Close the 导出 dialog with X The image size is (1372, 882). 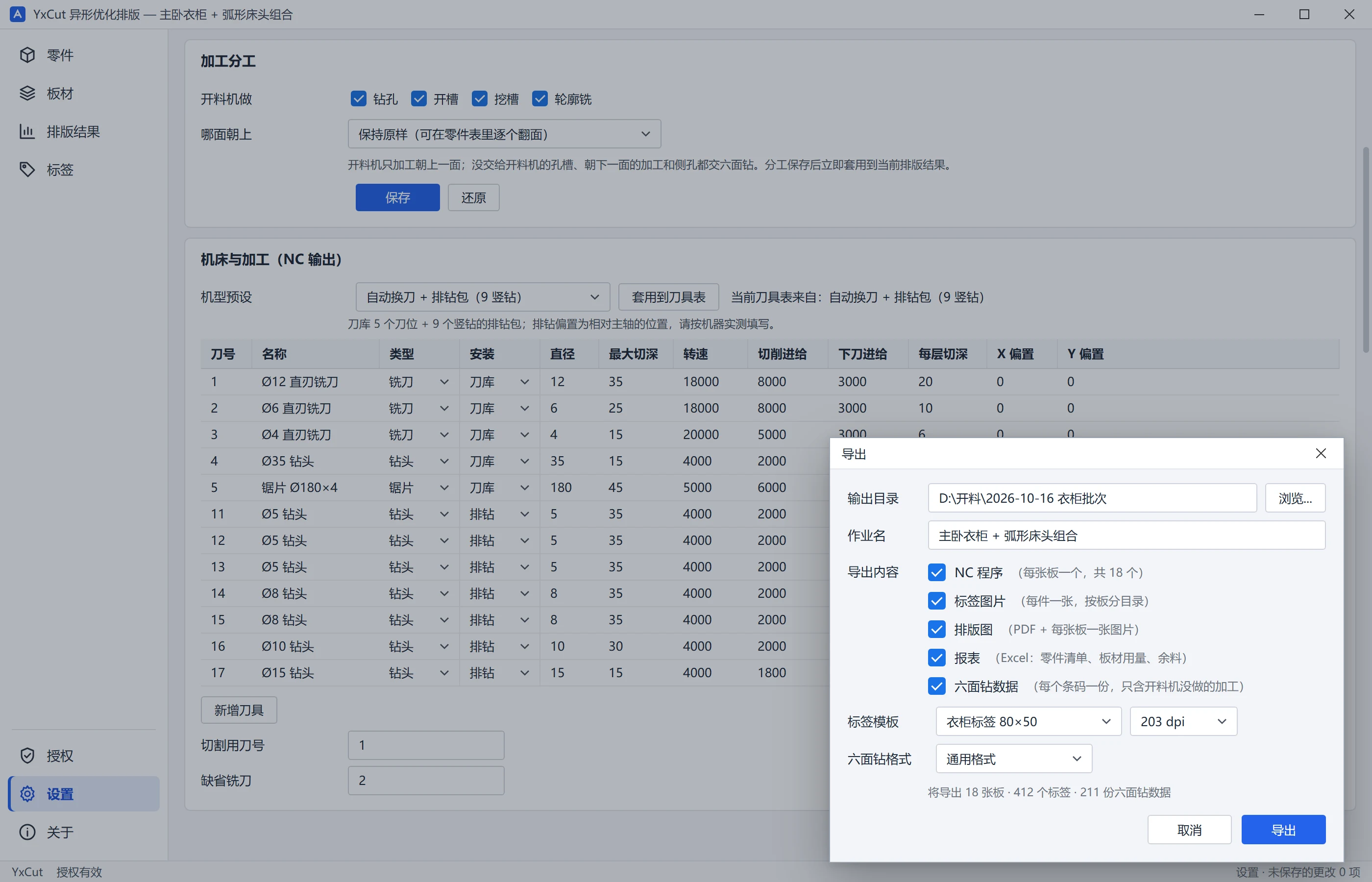tap(1321, 454)
